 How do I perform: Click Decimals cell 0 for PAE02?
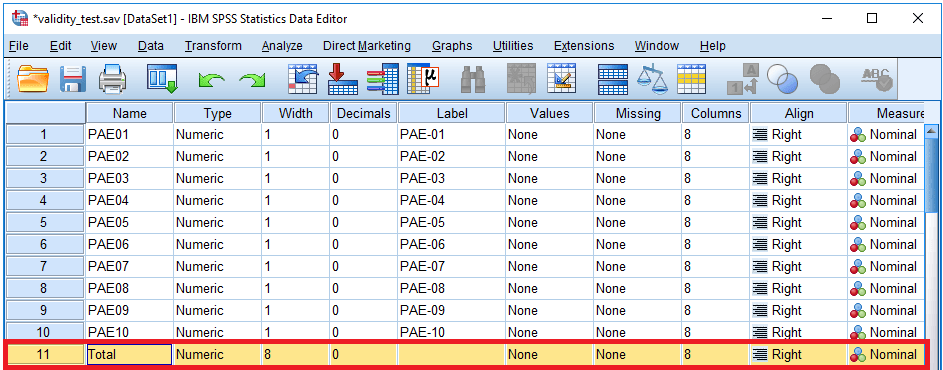point(363,156)
